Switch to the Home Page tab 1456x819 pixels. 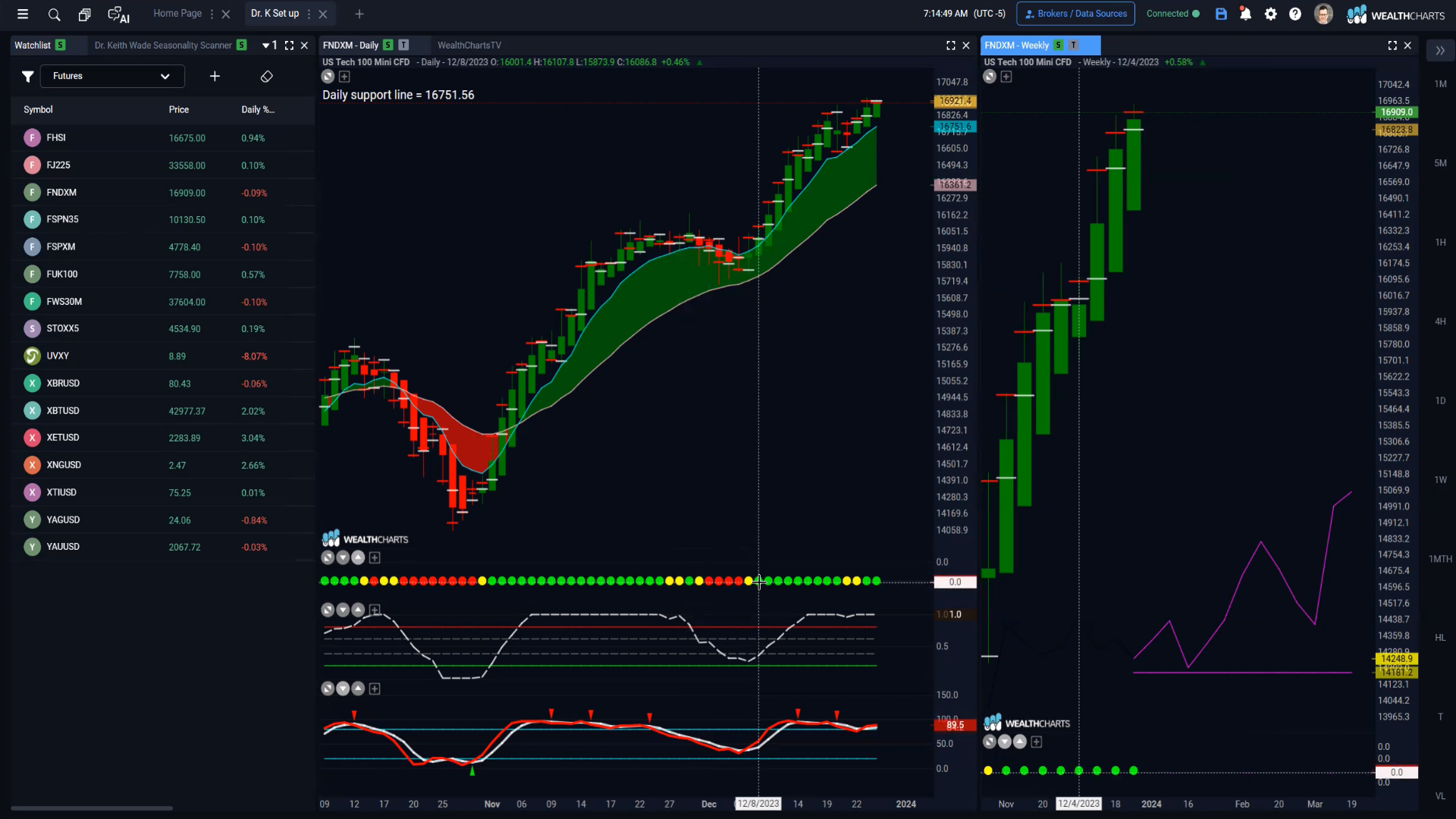177,14
